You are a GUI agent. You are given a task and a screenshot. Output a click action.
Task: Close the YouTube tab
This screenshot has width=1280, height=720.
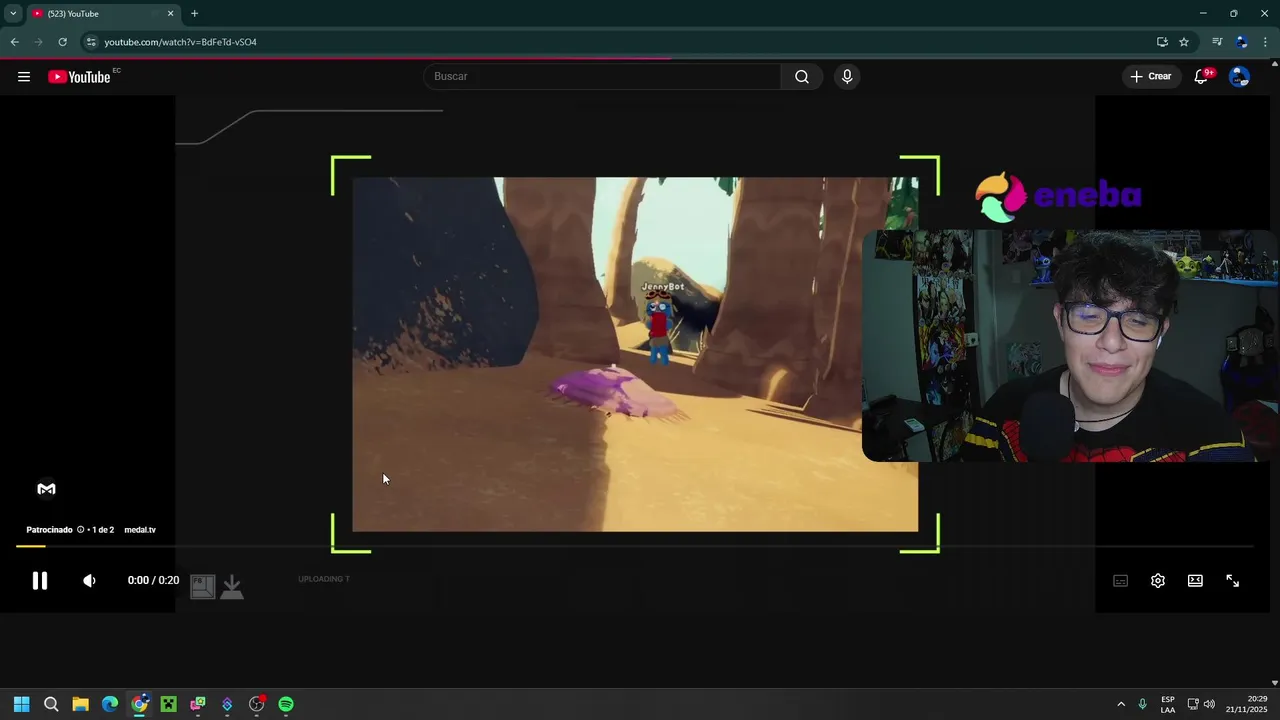coord(170,14)
